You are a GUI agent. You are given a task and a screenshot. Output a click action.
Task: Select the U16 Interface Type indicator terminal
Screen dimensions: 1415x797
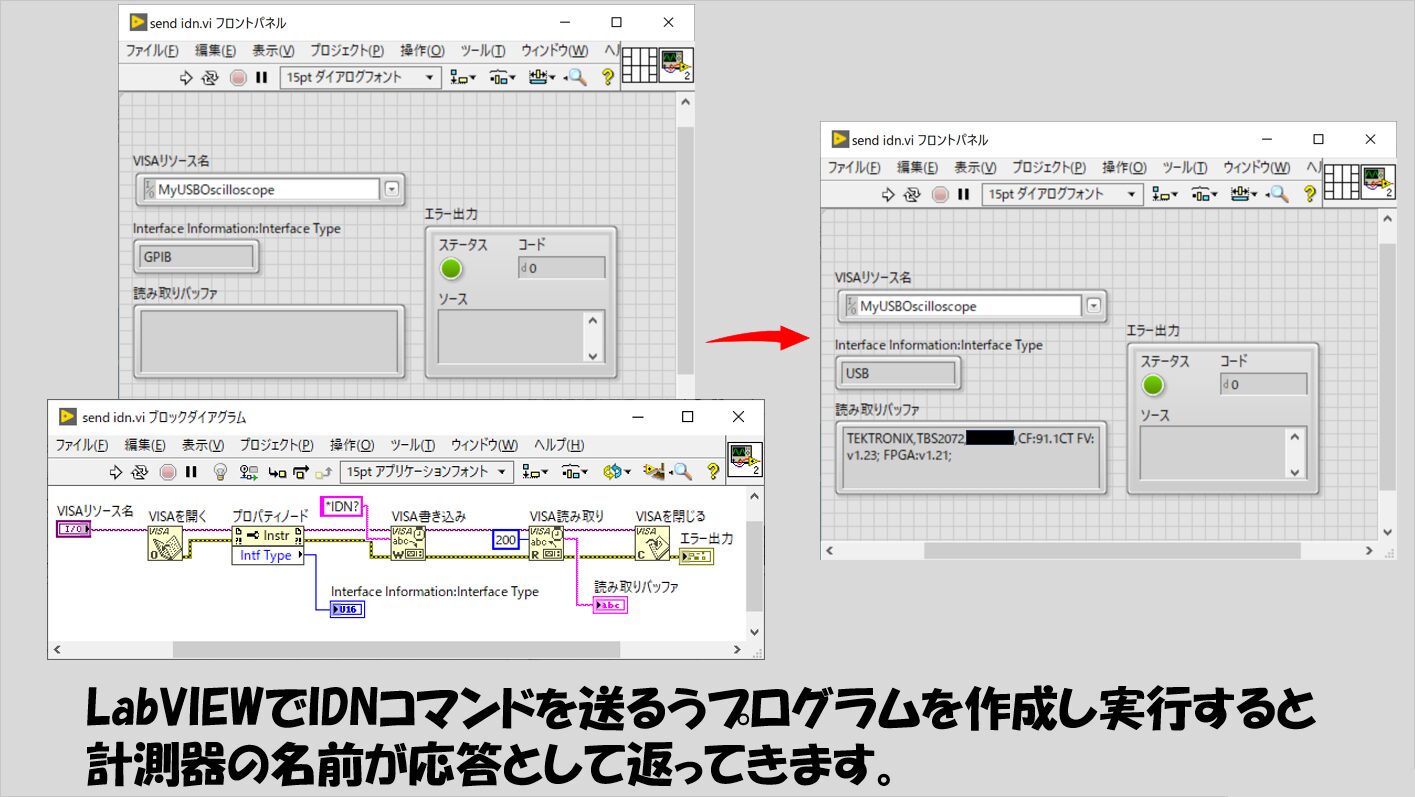[347, 609]
